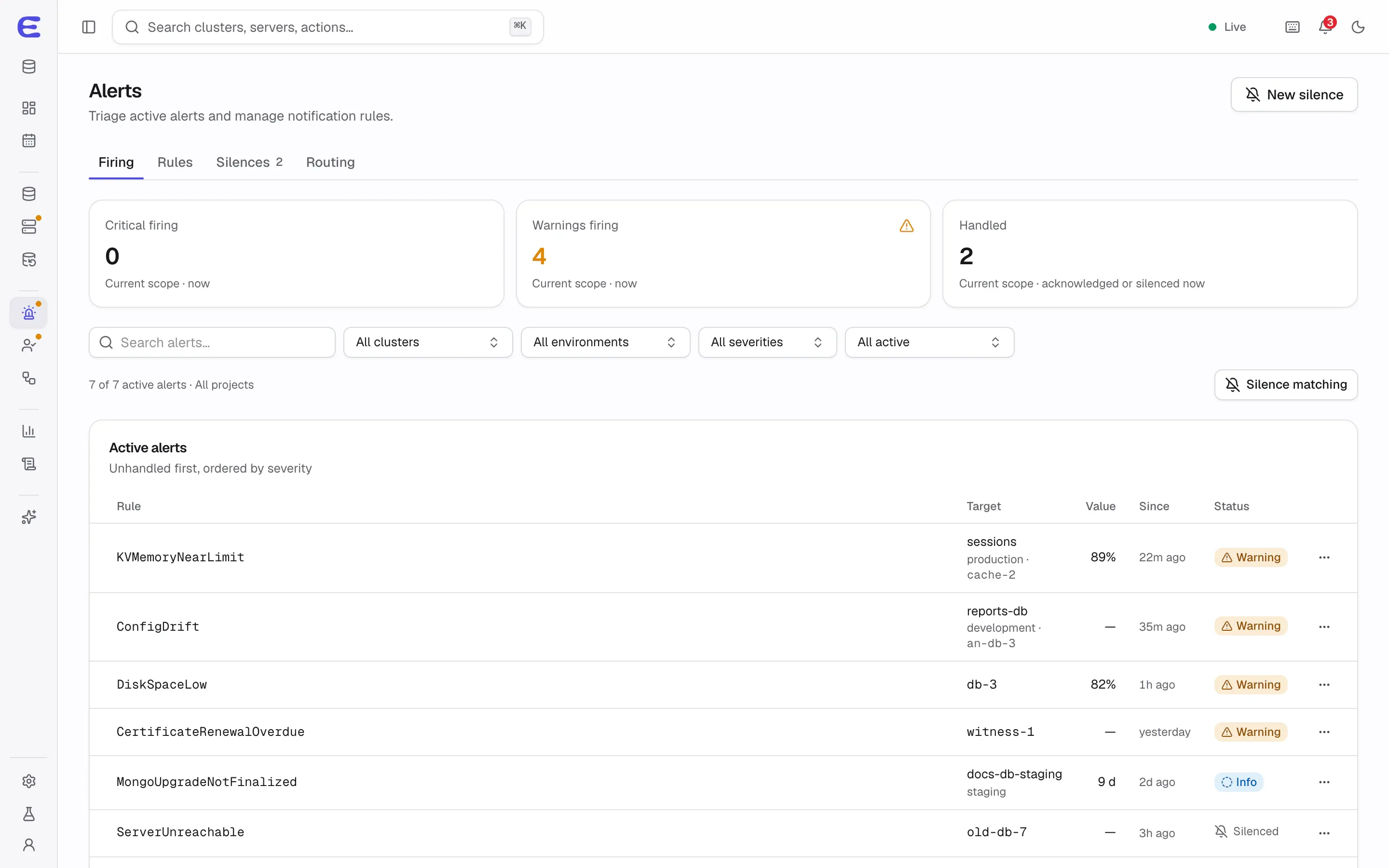Open the keyboard shortcuts icon
Image resolution: width=1389 pixels, height=868 pixels.
click(1292, 27)
